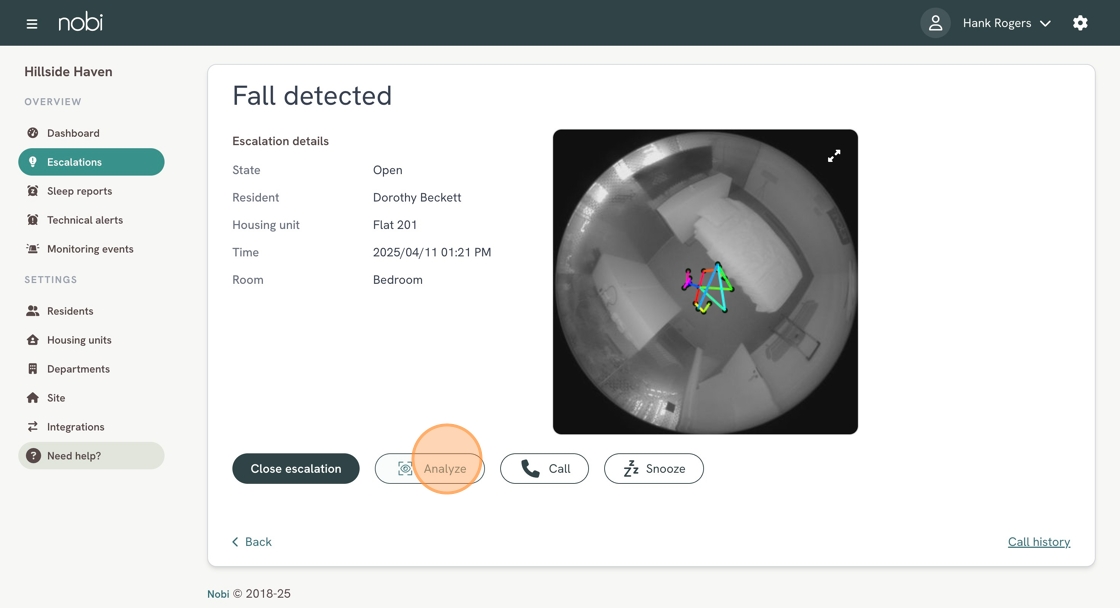Expand the camera image to fullscreen
The height and width of the screenshot is (608, 1120).
point(834,156)
